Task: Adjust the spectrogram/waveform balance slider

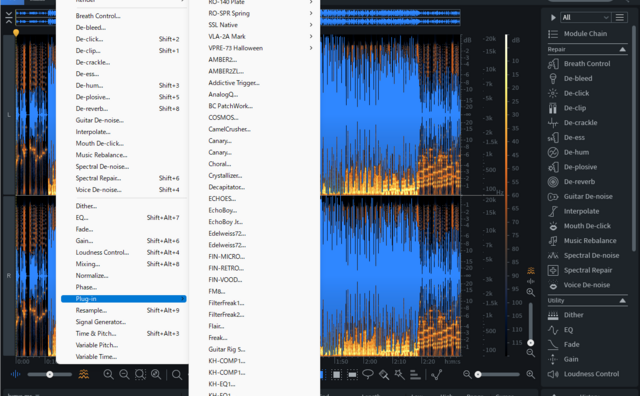Action: pos(49,374)
